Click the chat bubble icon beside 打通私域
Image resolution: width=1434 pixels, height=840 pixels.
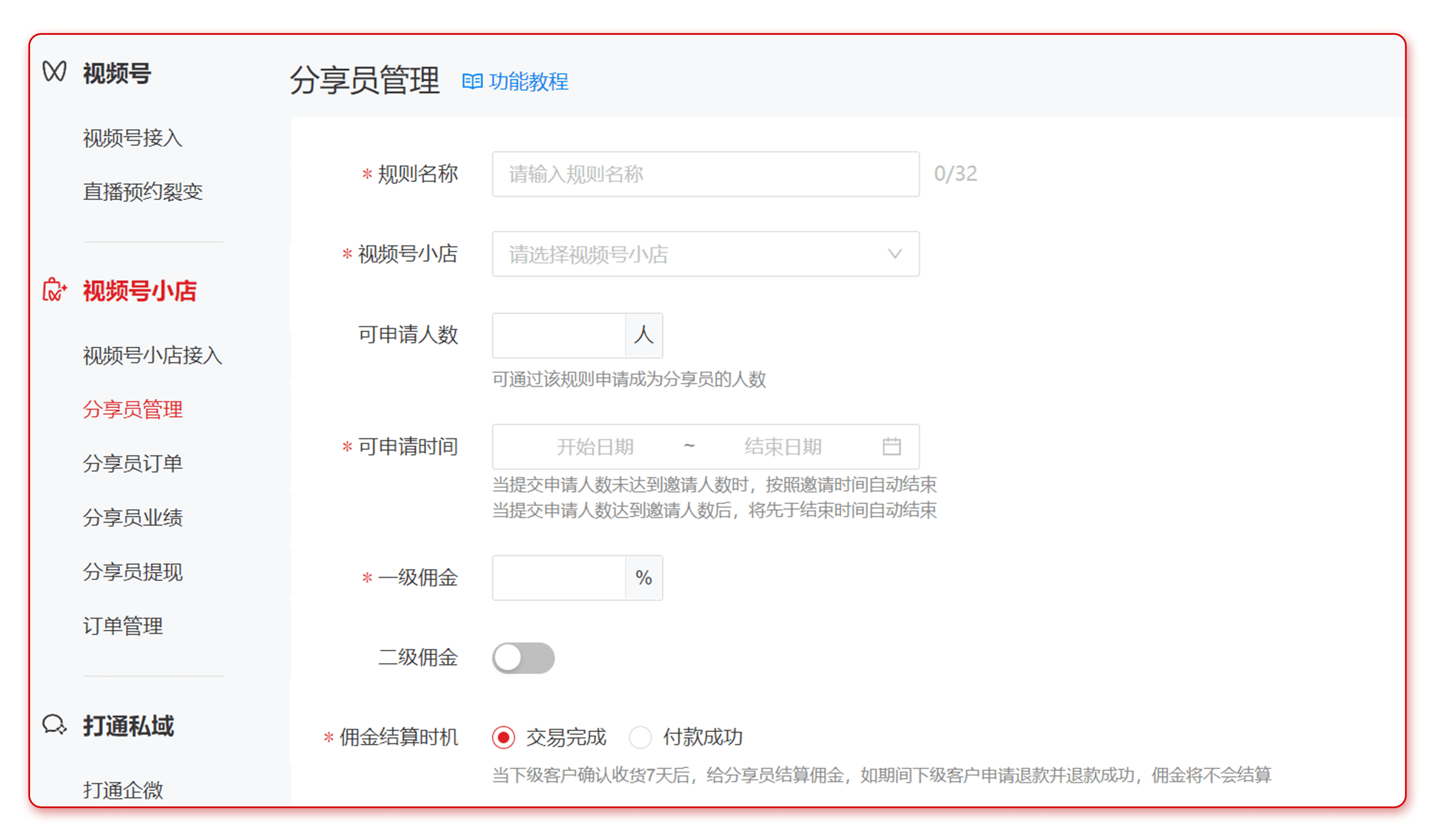click(x=54, y=724)
